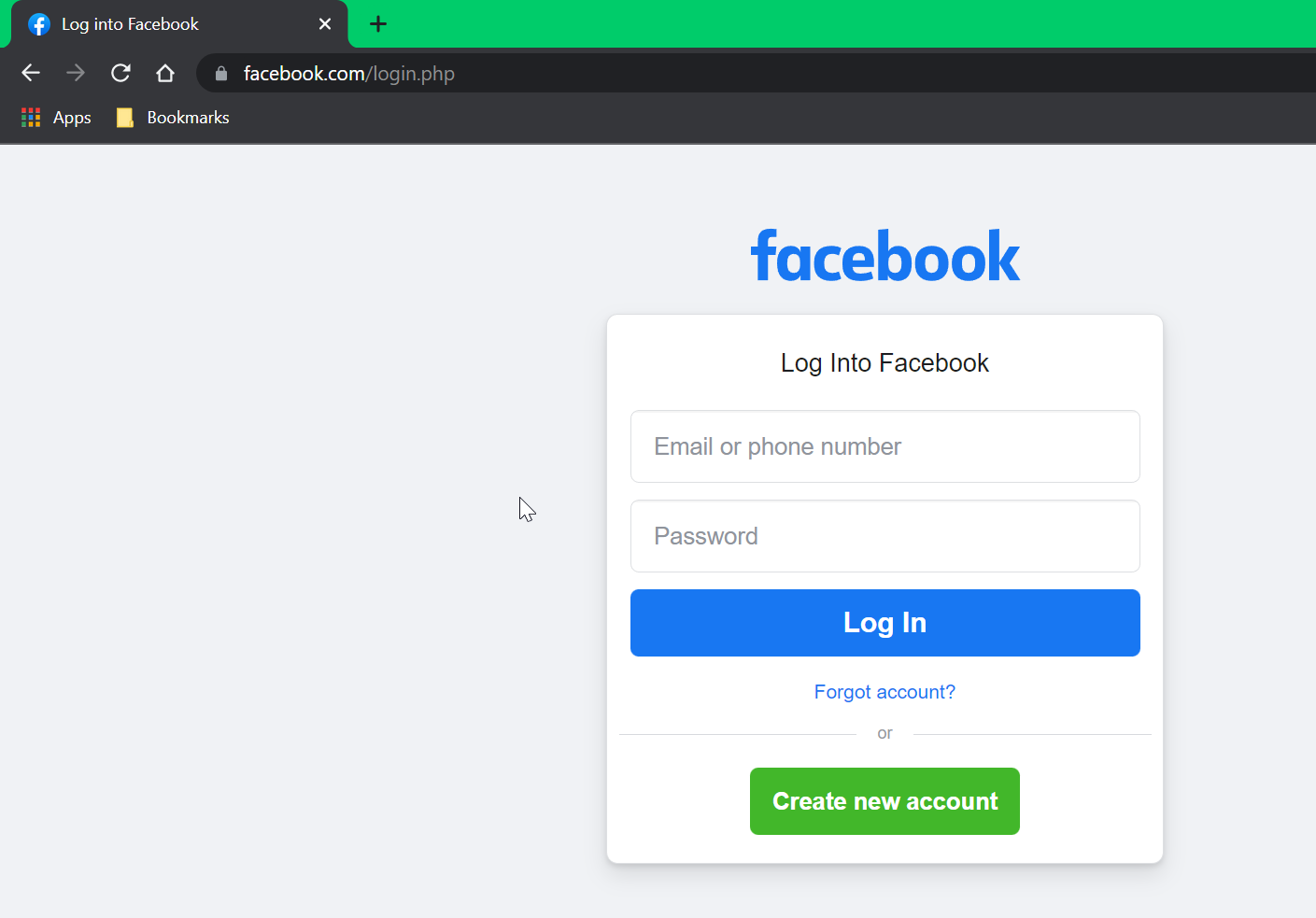Open the Bookmarks folder

click(x=173, y=118)
